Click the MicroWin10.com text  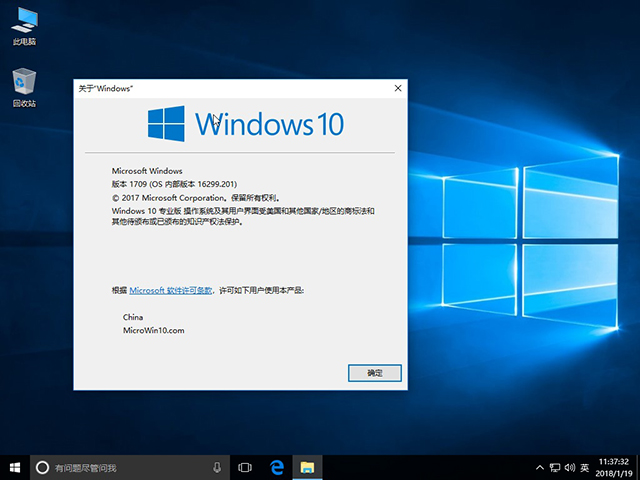153,331
